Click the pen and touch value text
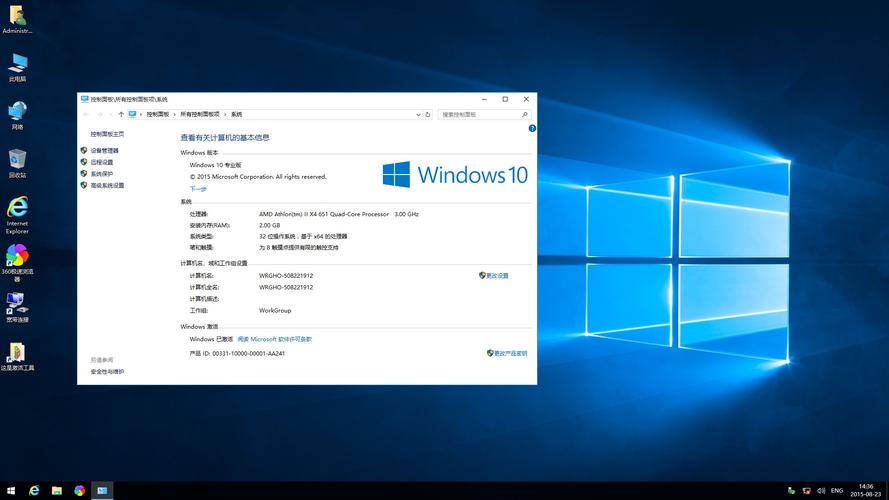 (298, 248)
